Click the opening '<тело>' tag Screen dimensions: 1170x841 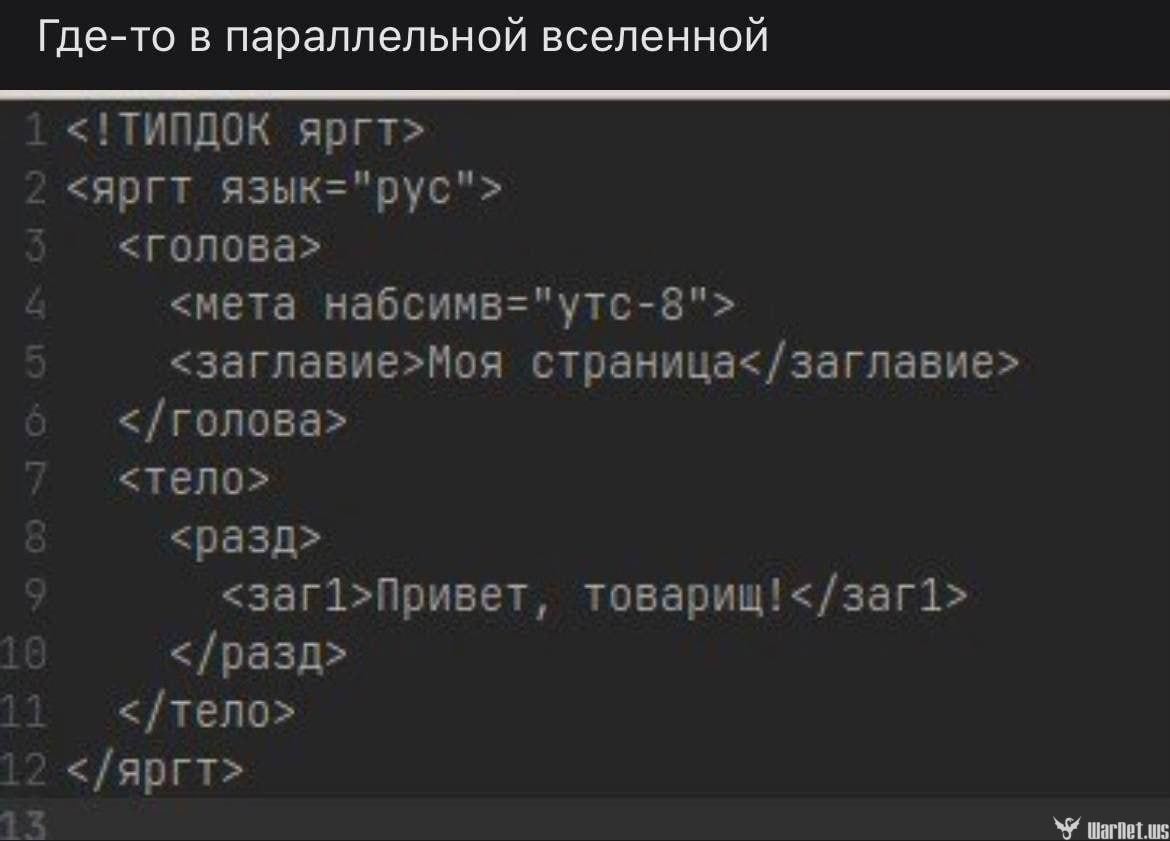coord(194,479)
